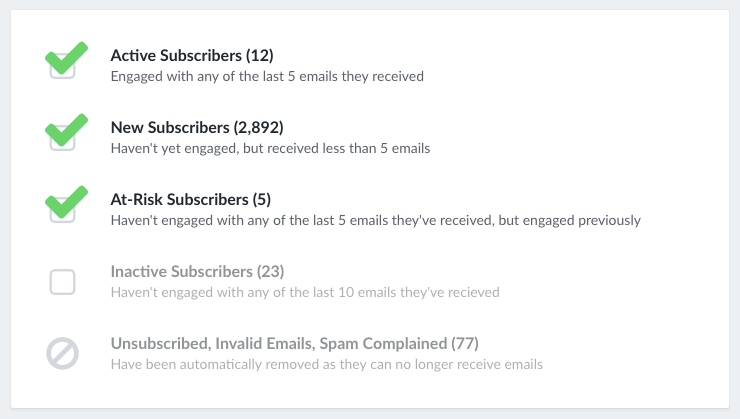Click the (23) count after Inactive Subscribers
The image size is (740, 419).
click(270, 272)
